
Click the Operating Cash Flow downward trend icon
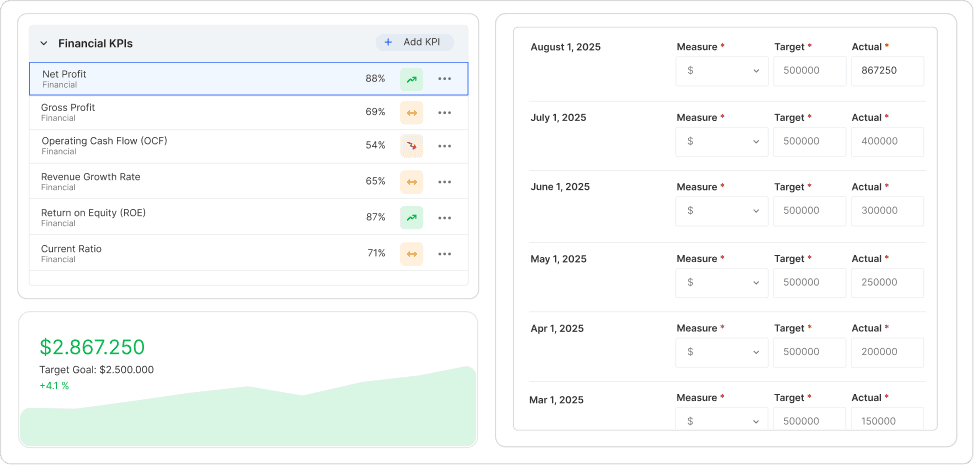[x=411, y=146]
